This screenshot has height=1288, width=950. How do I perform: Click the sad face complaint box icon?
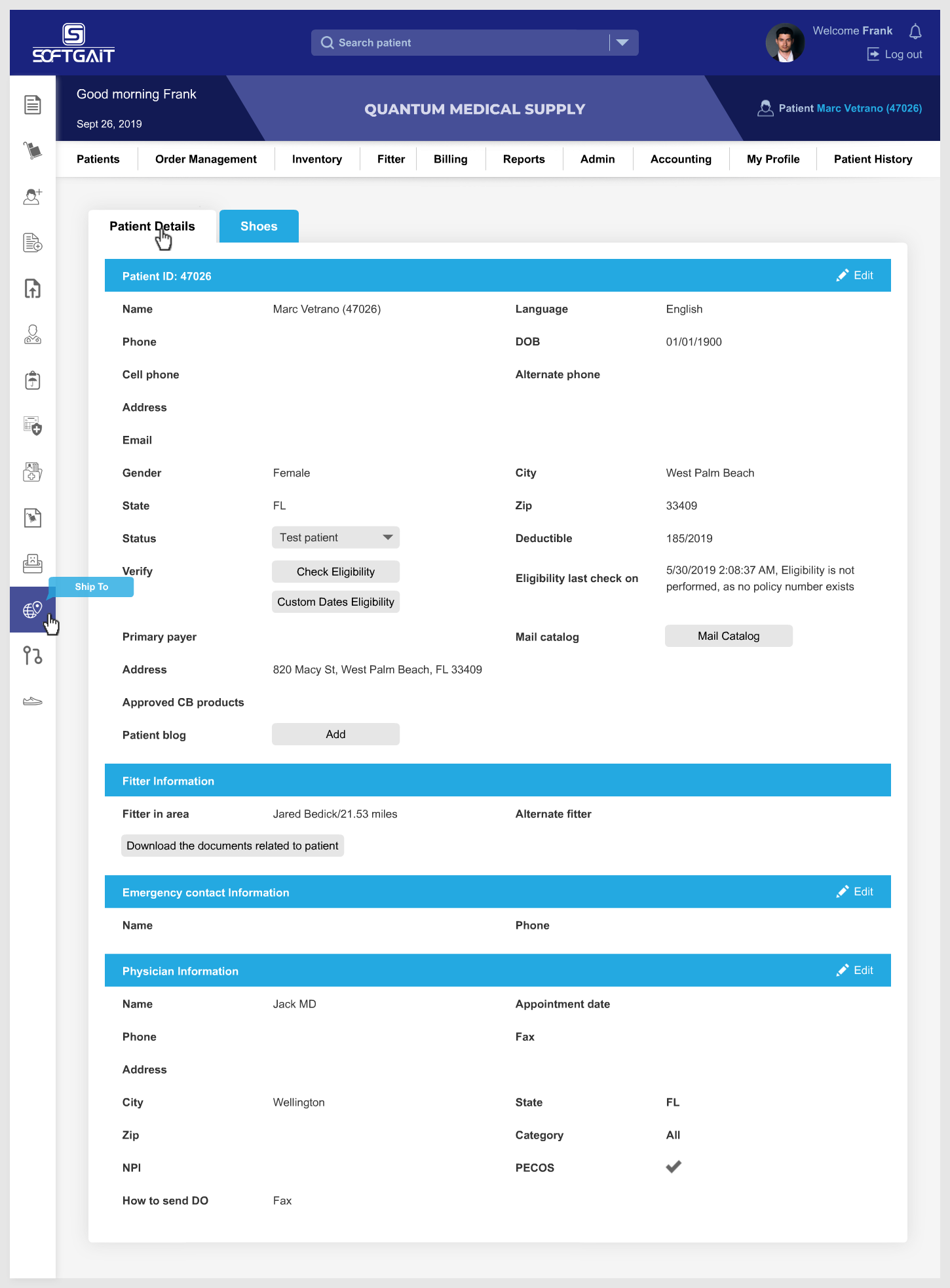coord(33,564)
